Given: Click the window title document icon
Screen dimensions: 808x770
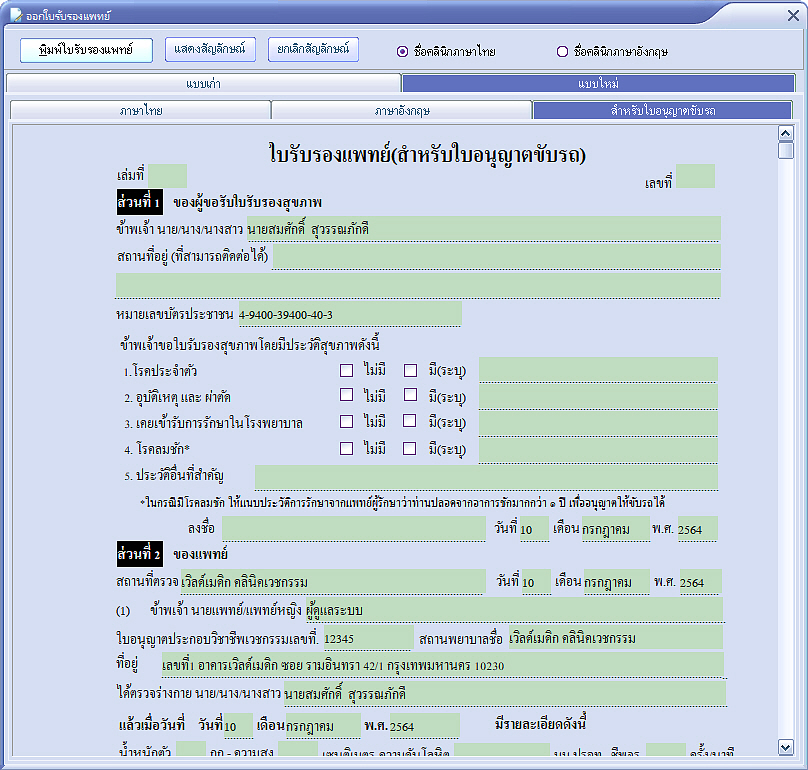Looking at the screenshot, I should click(16, 15).
